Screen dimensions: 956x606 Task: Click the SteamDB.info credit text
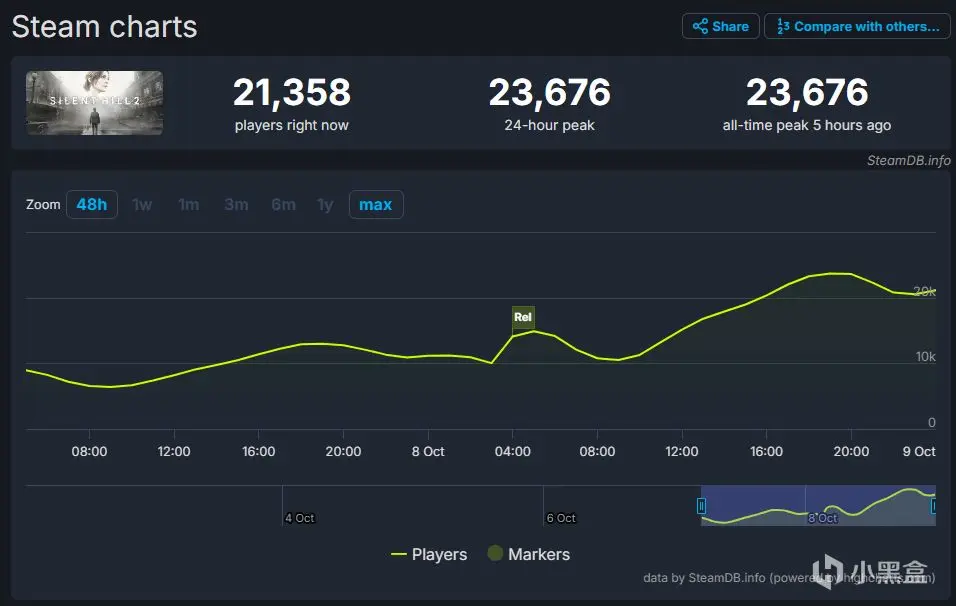click(x=908, y=160)
